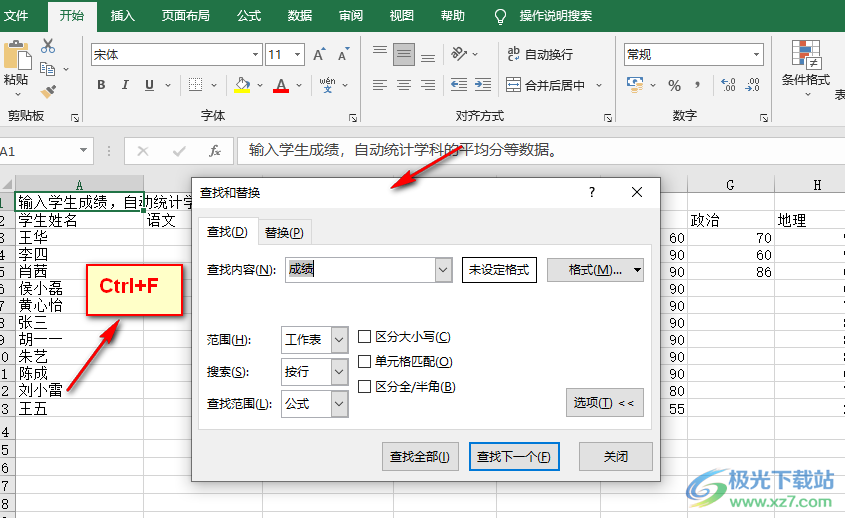Decrease decimal places

pyautogui.click(x=753, y=85)
